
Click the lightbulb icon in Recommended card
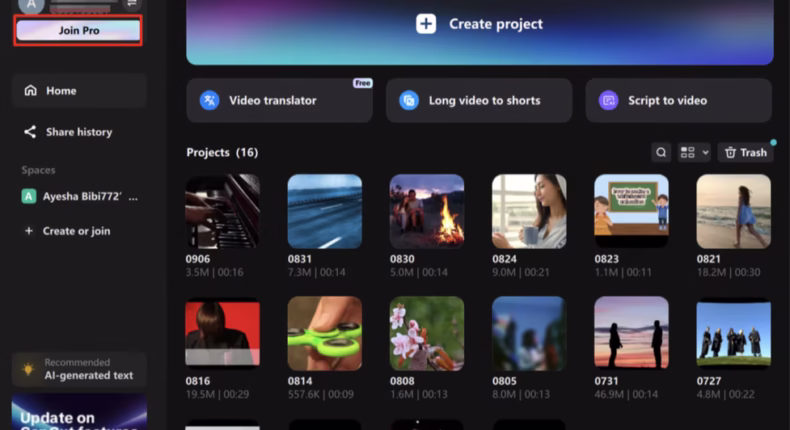click(28, 369)
